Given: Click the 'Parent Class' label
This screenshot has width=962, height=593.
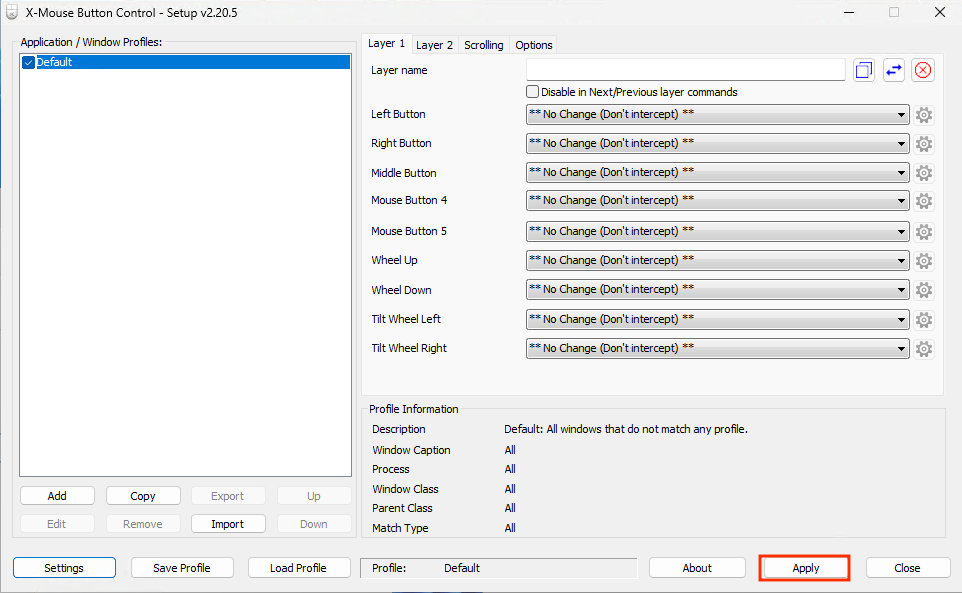Looking at the screenshot, I should point(402,508).
